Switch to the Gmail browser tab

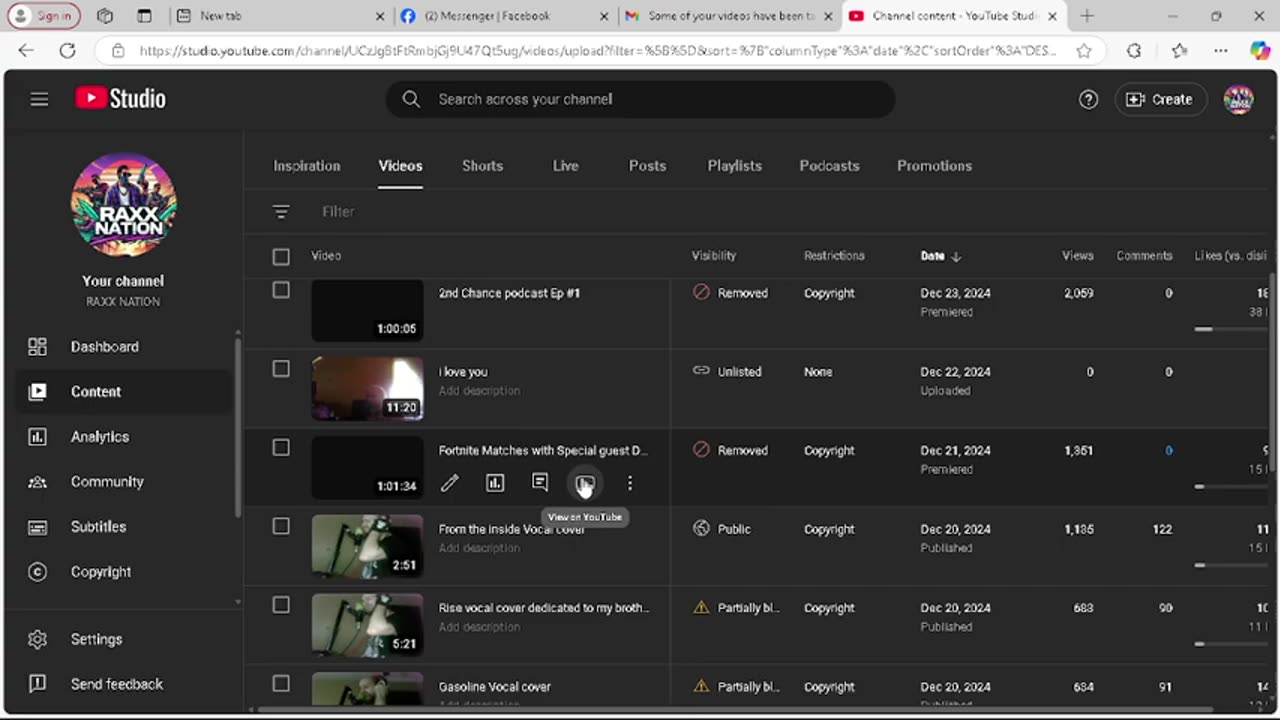tap(728, 16)
